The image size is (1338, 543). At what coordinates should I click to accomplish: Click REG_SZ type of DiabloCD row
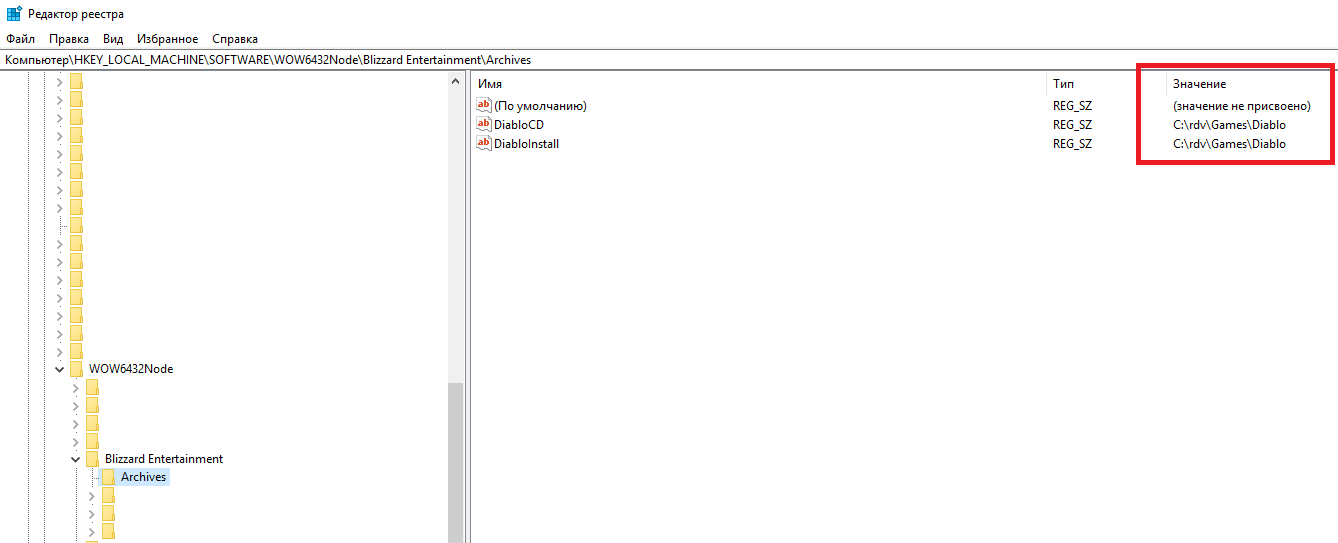tap(1072, 125)
